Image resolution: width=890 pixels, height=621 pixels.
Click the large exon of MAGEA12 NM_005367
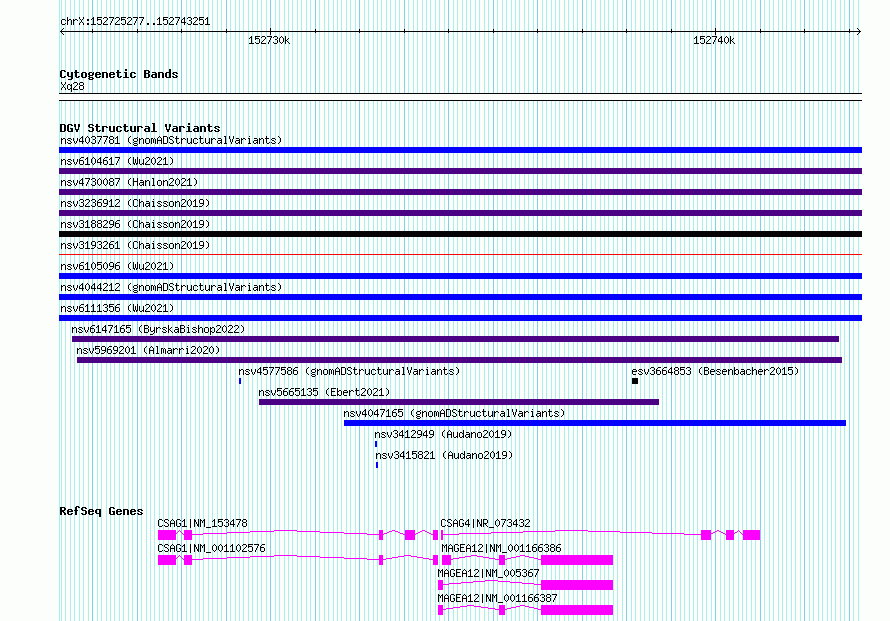tap(577, 585)
